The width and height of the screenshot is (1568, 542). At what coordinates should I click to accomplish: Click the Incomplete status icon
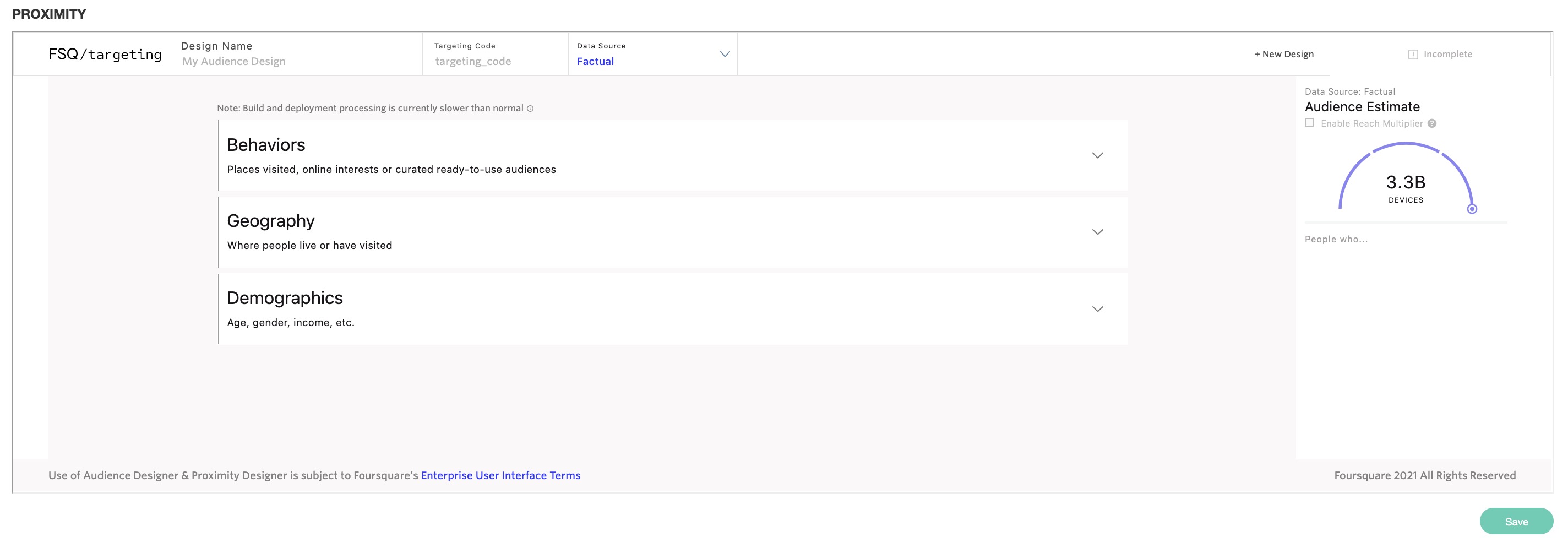1413,55
